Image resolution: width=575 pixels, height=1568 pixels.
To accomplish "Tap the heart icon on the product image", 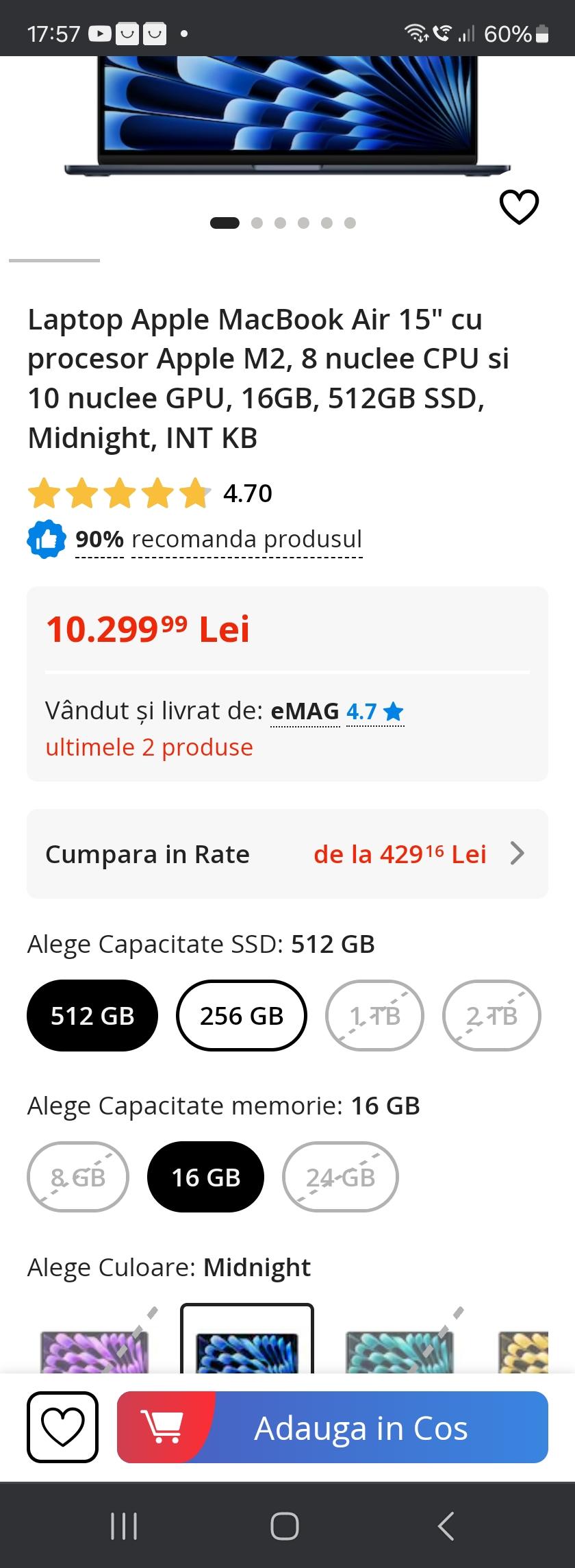I will click(x=520, y=207).
